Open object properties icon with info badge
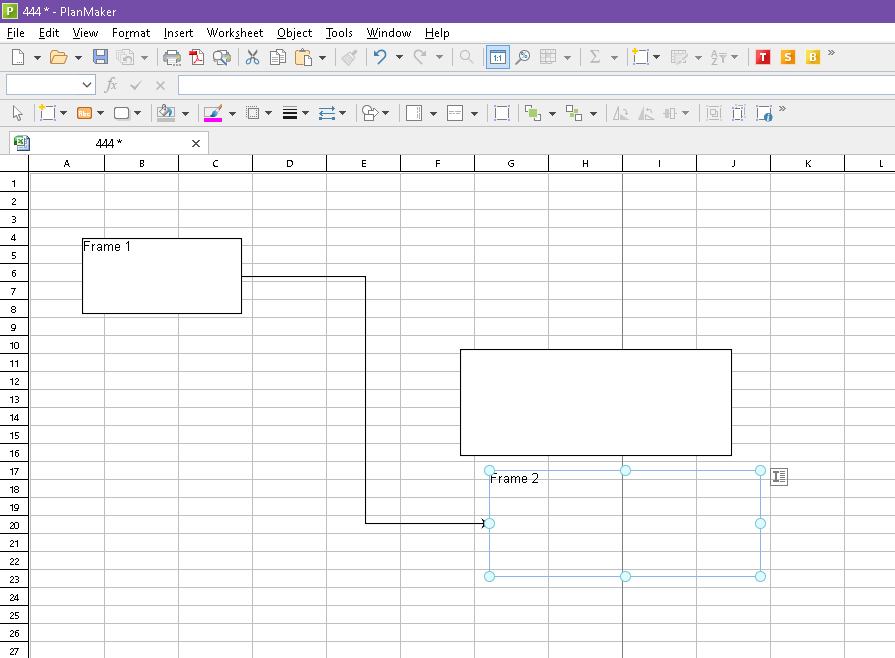This screenshot has height=658, width=895. [764, 113]
